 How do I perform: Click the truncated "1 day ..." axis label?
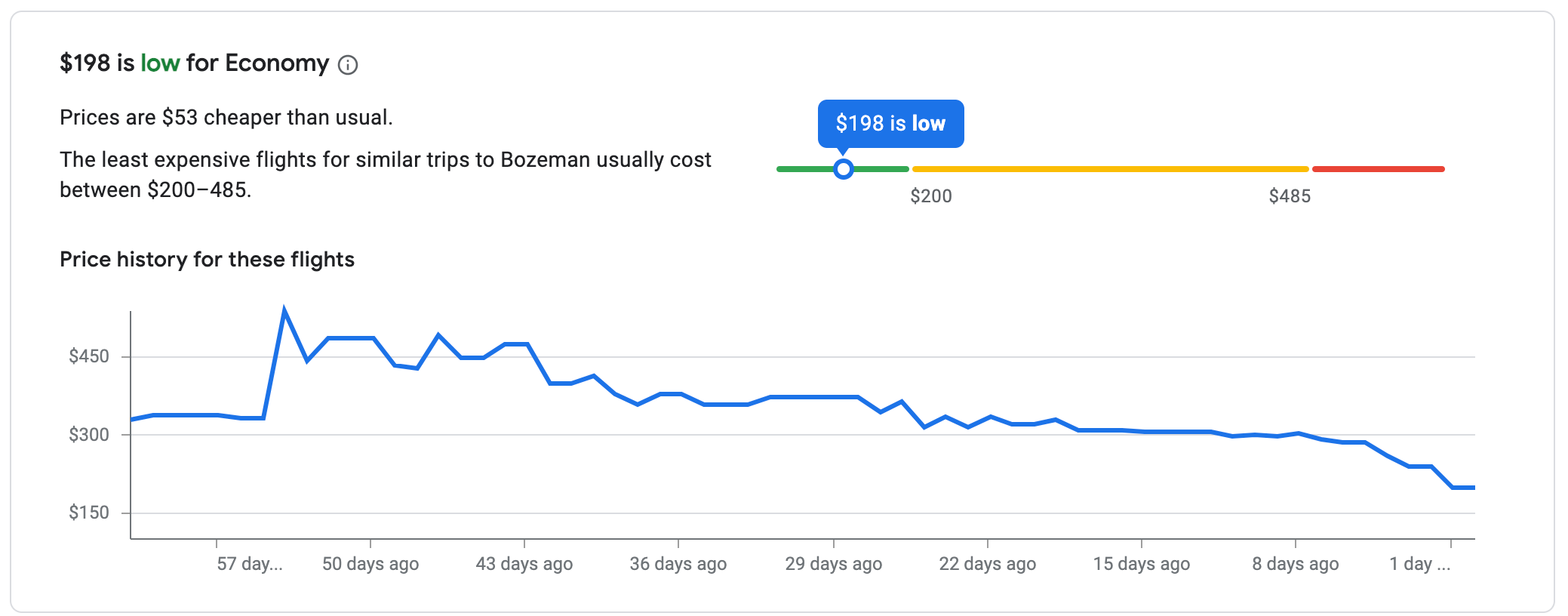[1420, 564]
